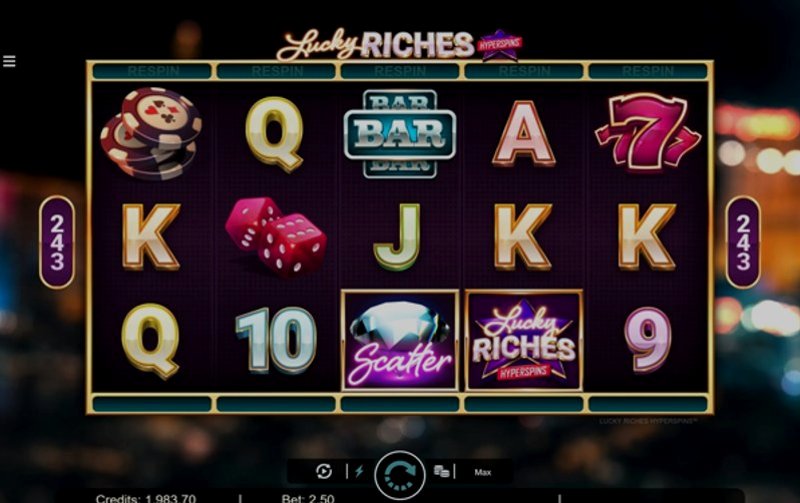Click the right 243 ways indicator
The width and height of the screenshot is (800, 503).
743,242
